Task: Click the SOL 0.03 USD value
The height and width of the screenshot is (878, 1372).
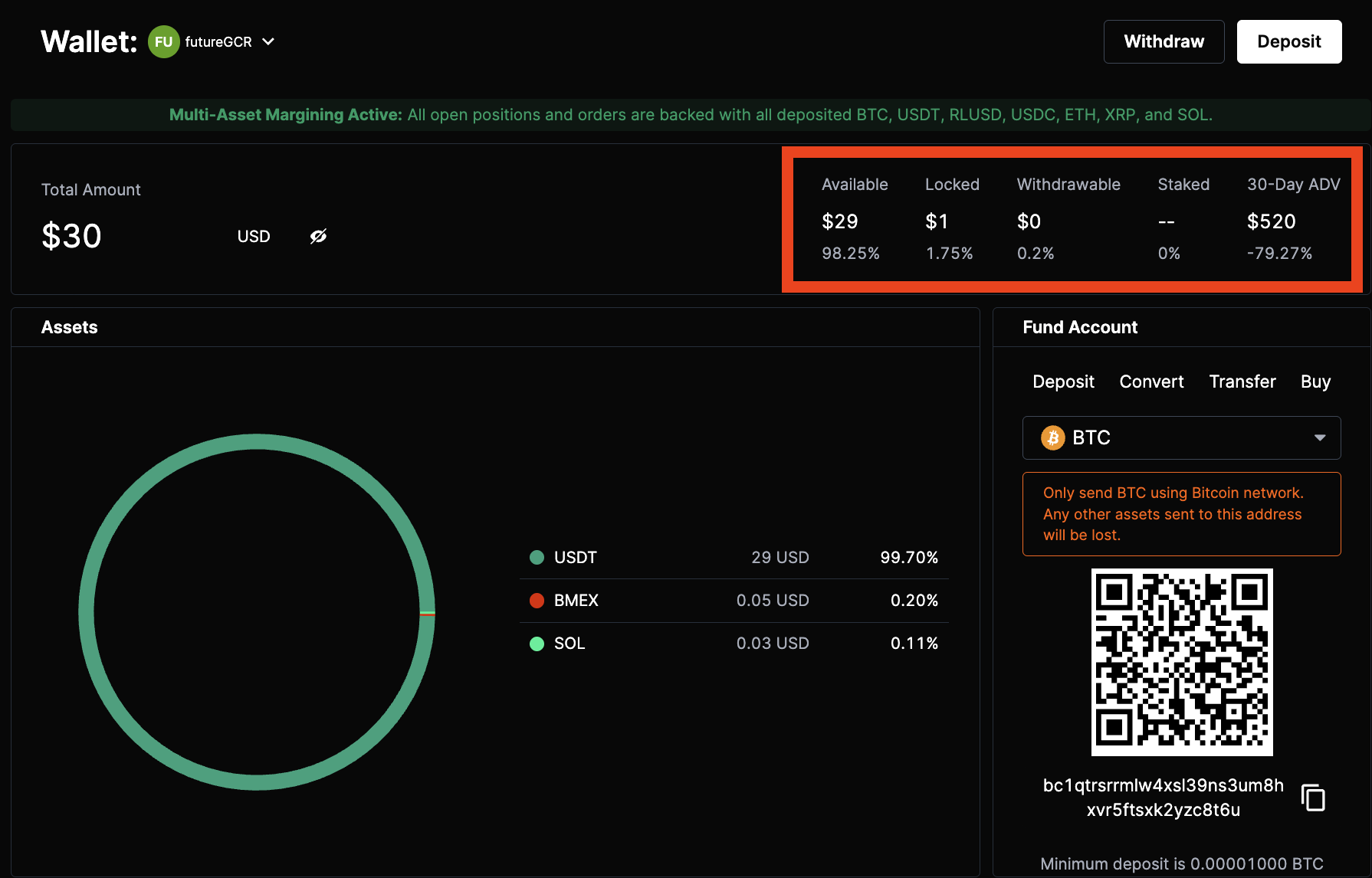Action: coord(773,643)
